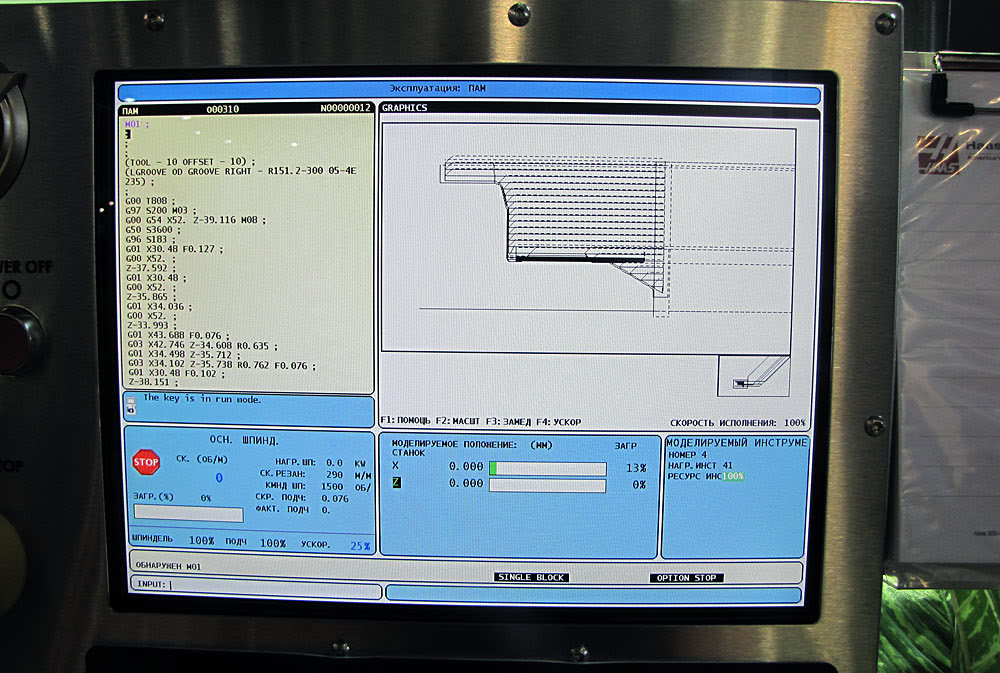Select the highlighted Z axis marker
The height and width of the screenshot is (673, 1000).
(x=396, y=484)
